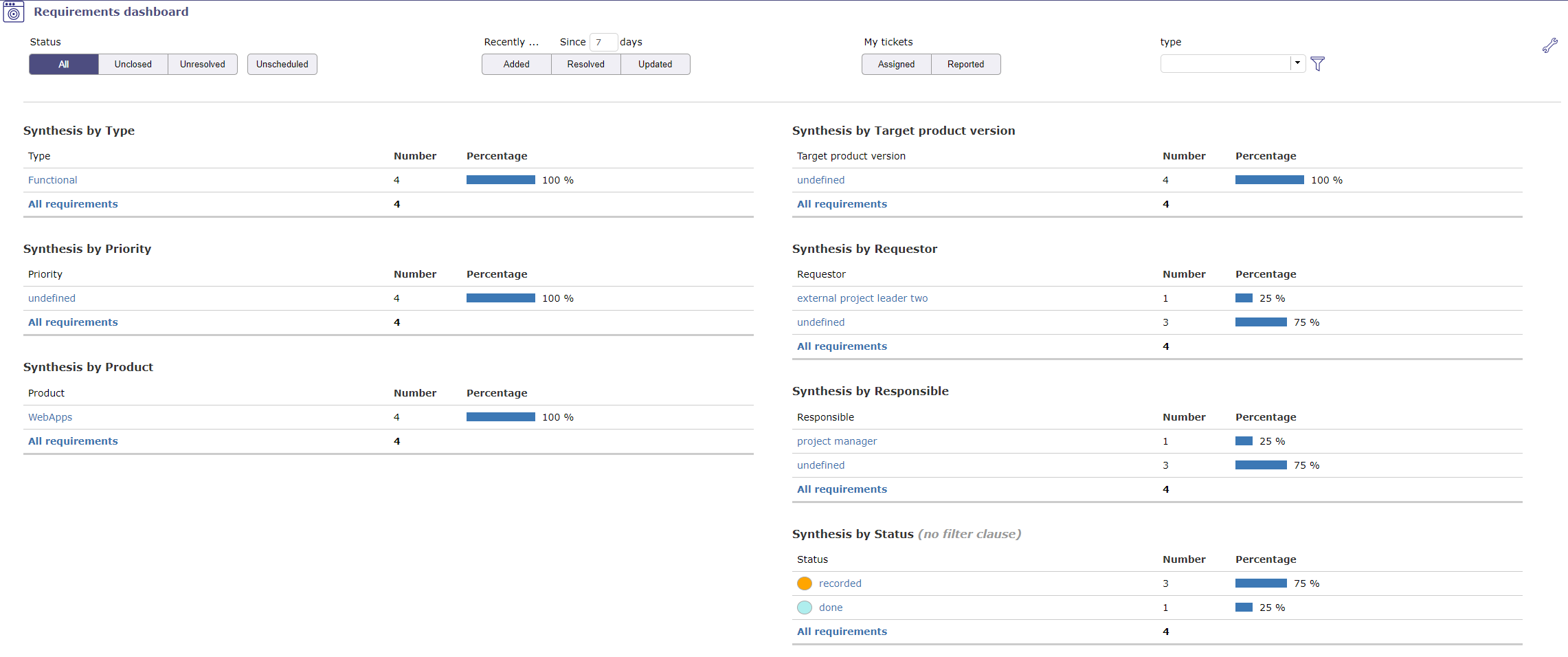This screenshot has height=657, width=1568.
Task: Switch status filter to Unscheduled
Action: [x=282, y=64]
